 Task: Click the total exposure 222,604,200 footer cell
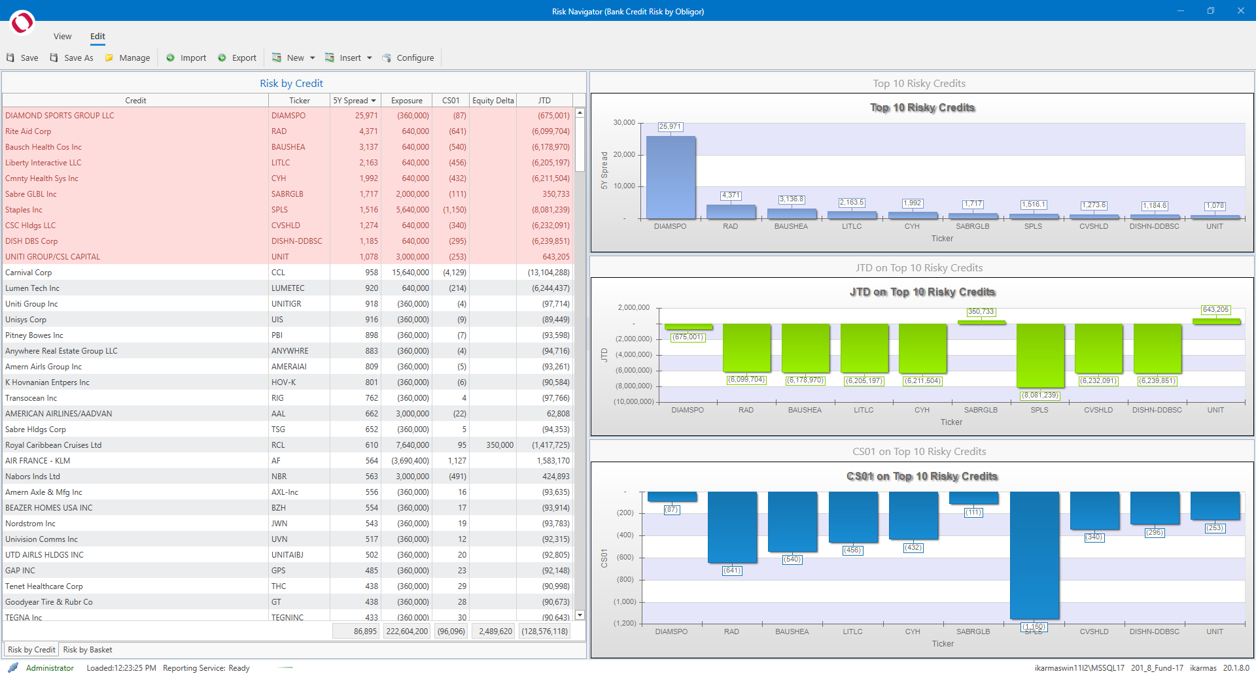point(406,631)
